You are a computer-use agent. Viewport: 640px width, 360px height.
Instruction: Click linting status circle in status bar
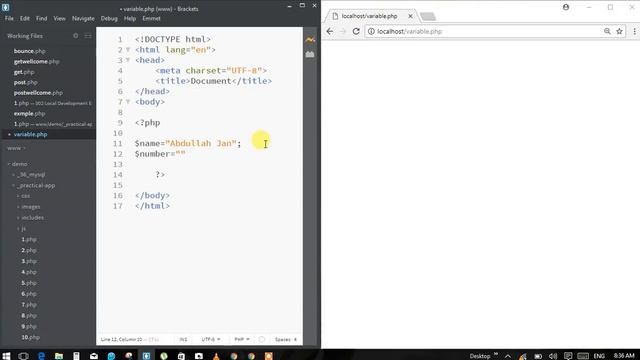pyautogui.click(x=262, y=339)
